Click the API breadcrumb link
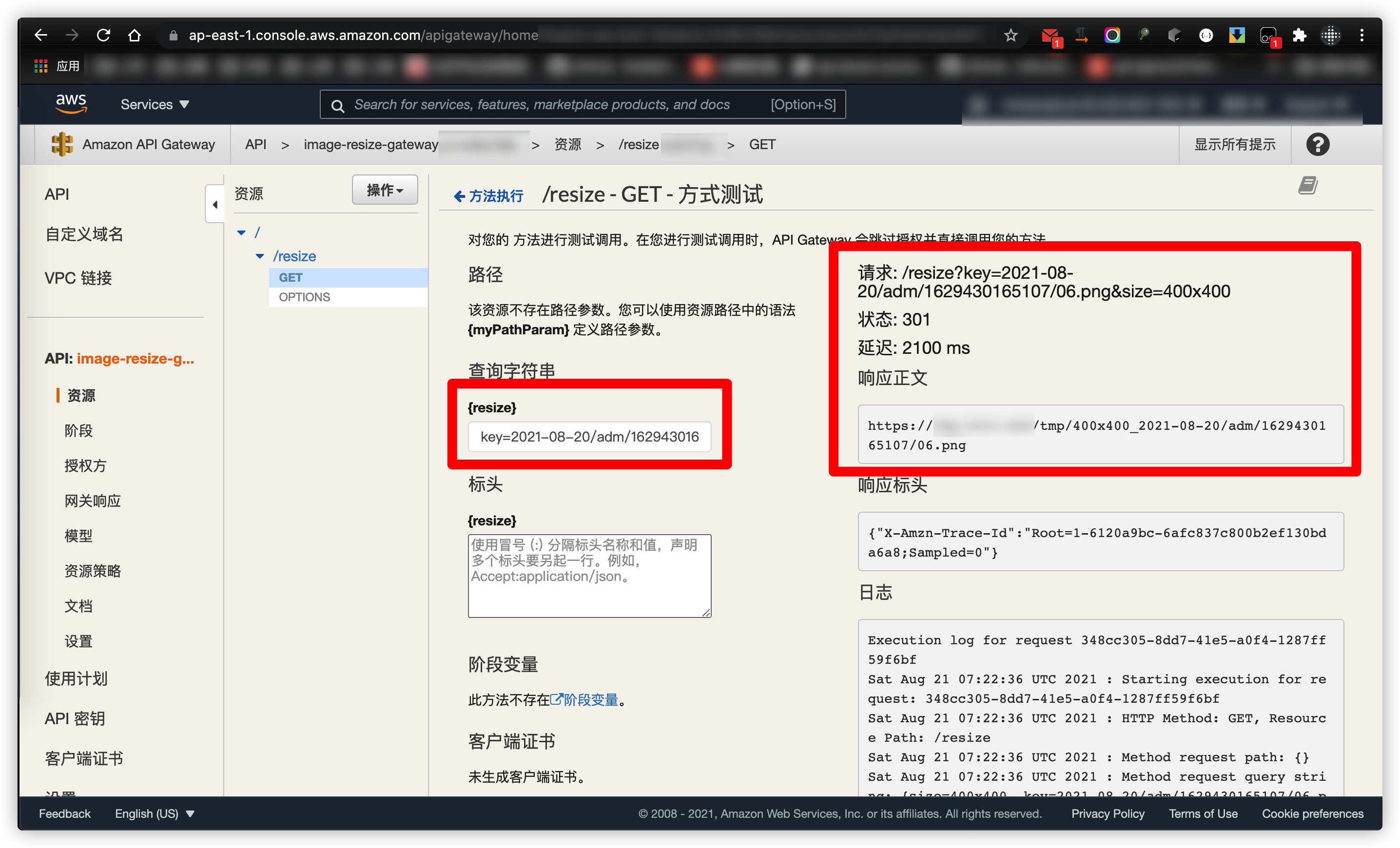This screenshot has width=1400, height=848. [x=256, y=144]
